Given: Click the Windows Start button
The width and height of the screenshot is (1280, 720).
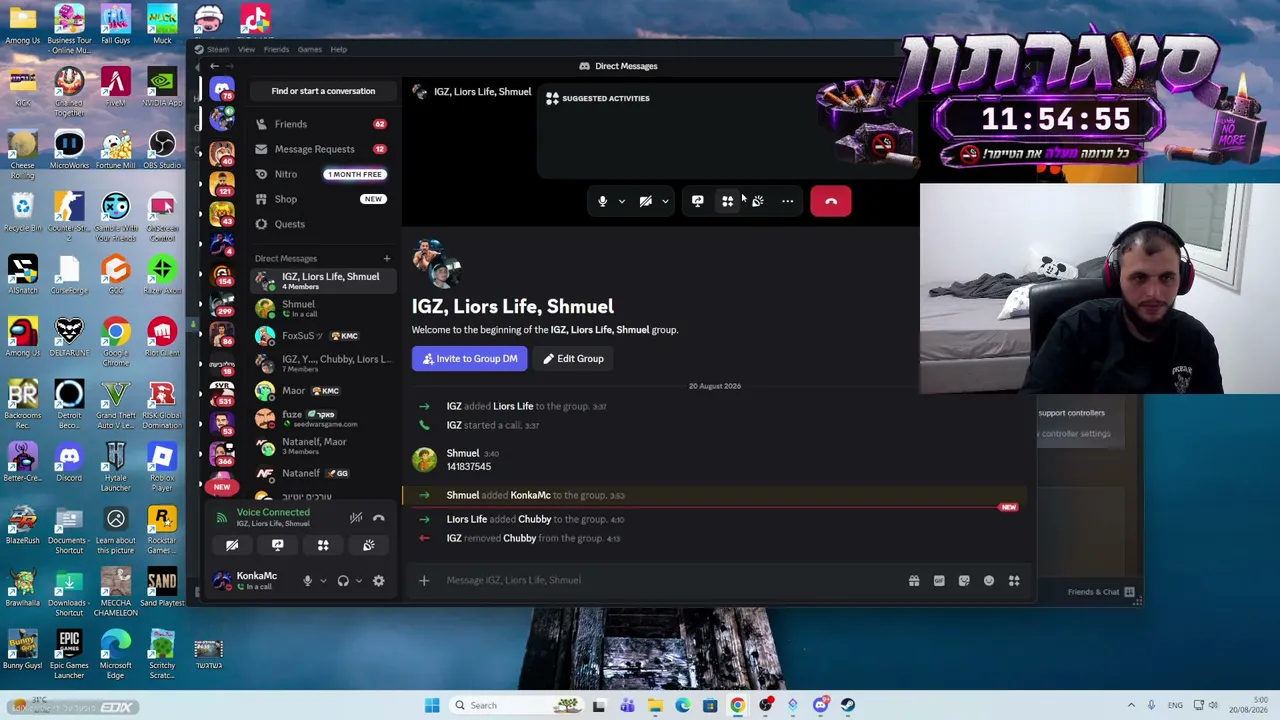Looking at the screenshot, I should (432, 705).
